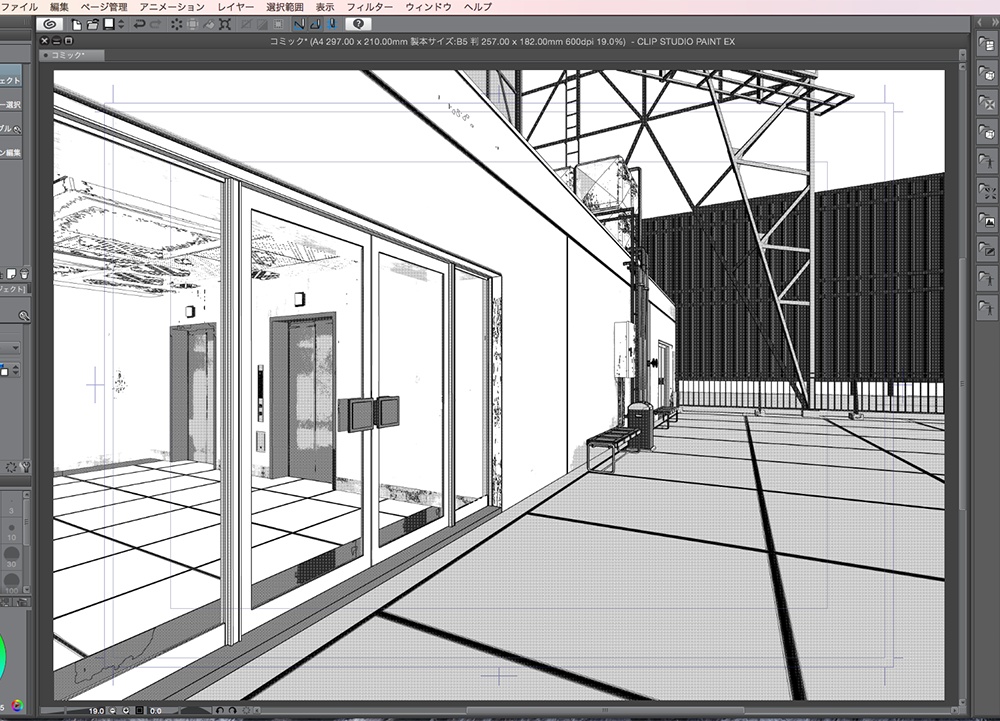Open the 表示 menu
The width and height of the screenshot is (1000, 721).
coord(325,7)
